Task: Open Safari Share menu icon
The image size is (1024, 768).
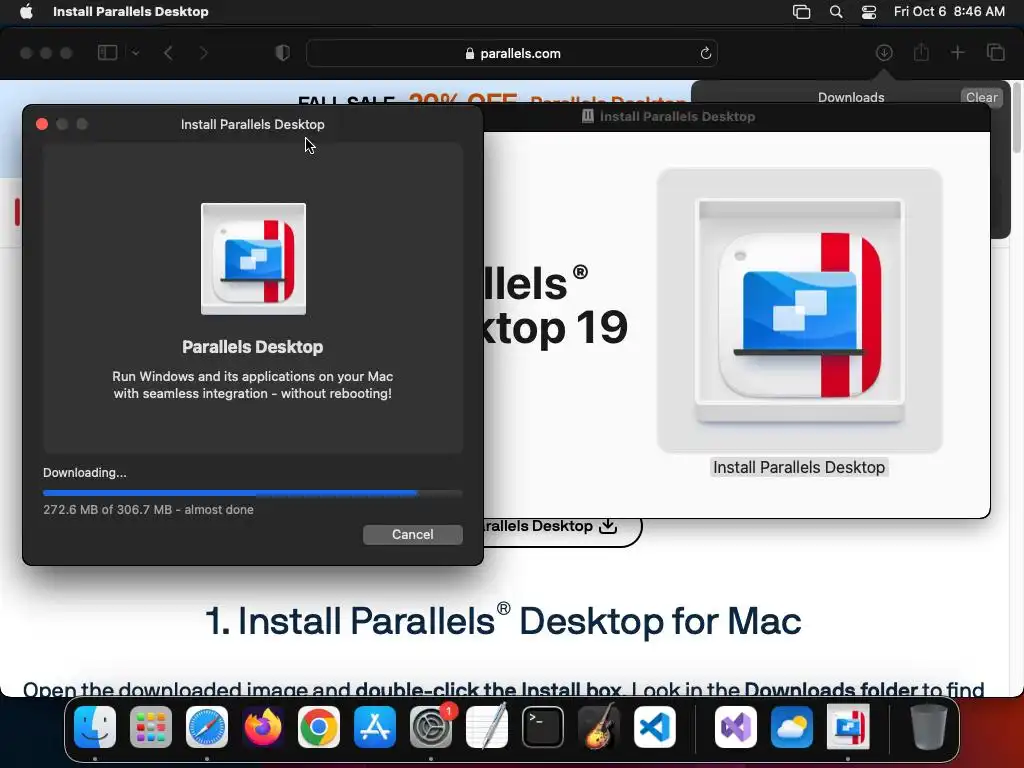Action: [921, 53]
